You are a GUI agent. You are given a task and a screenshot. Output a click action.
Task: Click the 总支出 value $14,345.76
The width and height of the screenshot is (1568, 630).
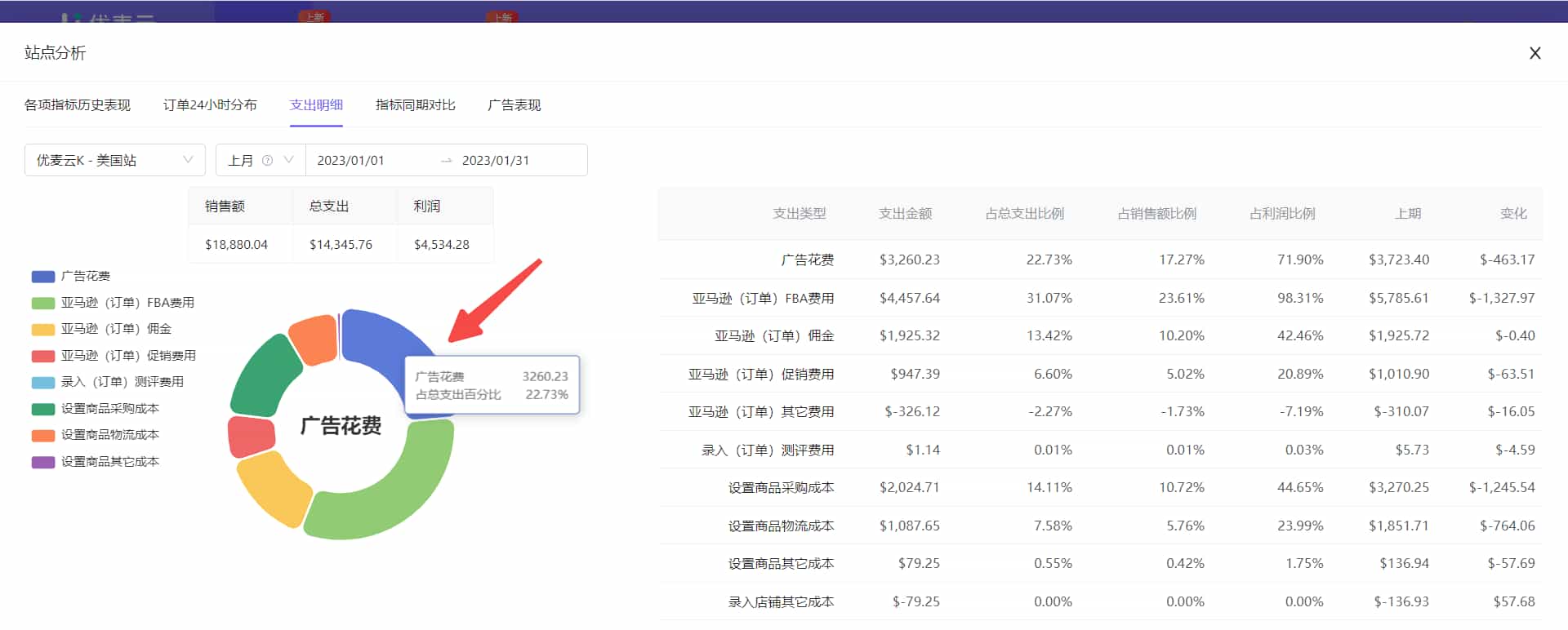(341, 245)
